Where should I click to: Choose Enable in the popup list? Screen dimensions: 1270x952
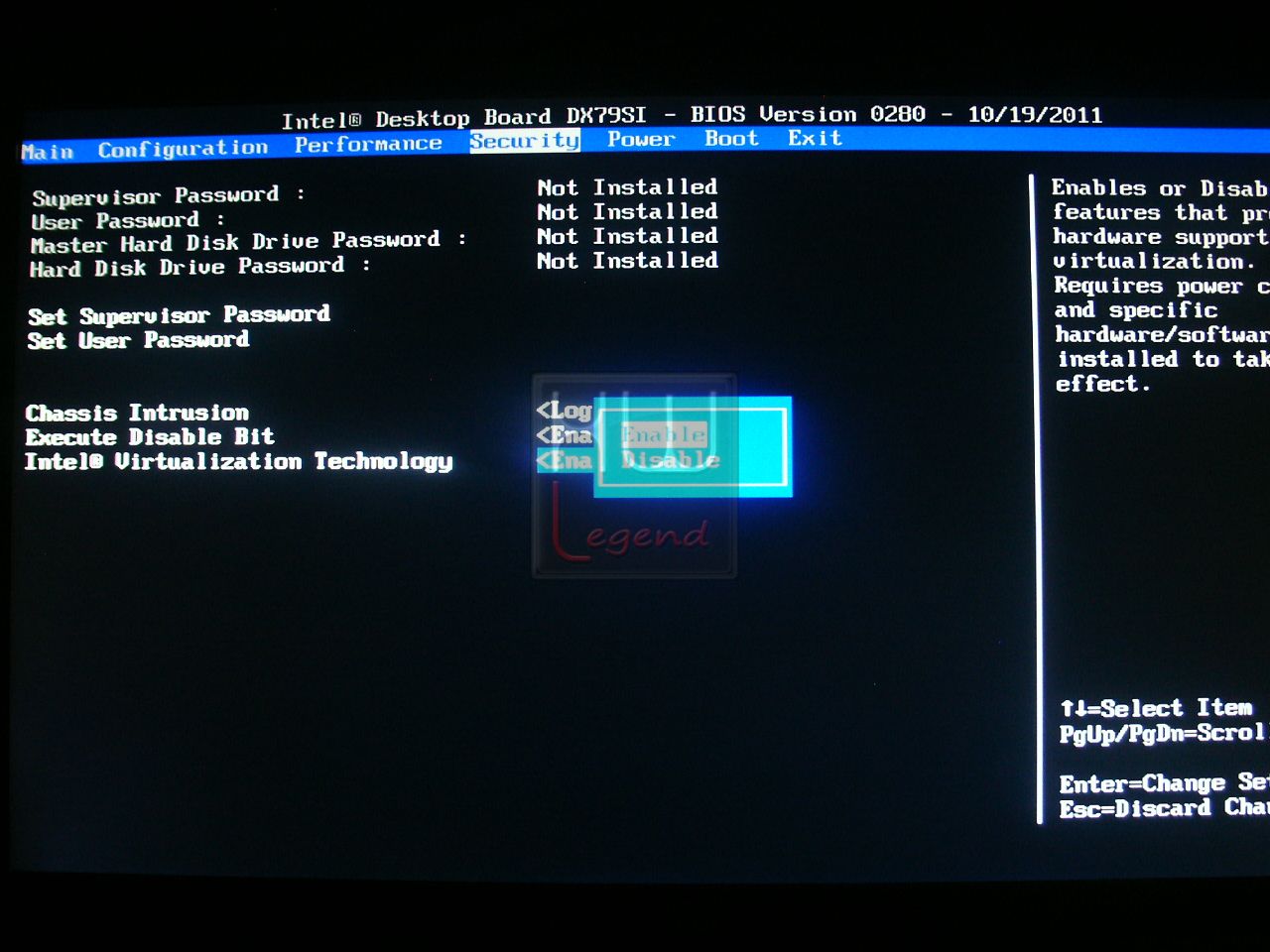coord(664,434)
